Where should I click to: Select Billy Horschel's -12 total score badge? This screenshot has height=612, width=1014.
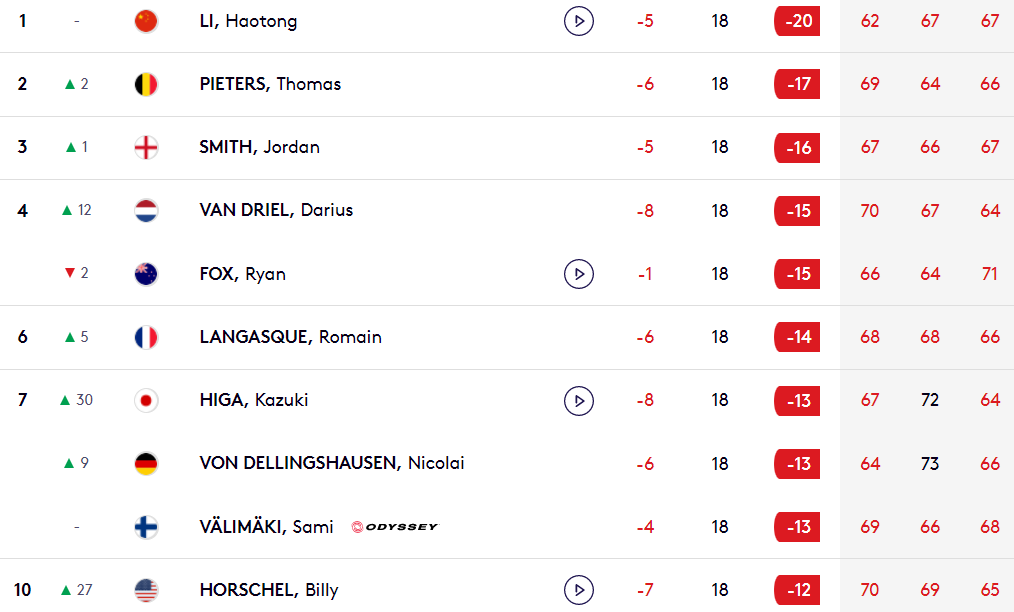tap(797, 590)
